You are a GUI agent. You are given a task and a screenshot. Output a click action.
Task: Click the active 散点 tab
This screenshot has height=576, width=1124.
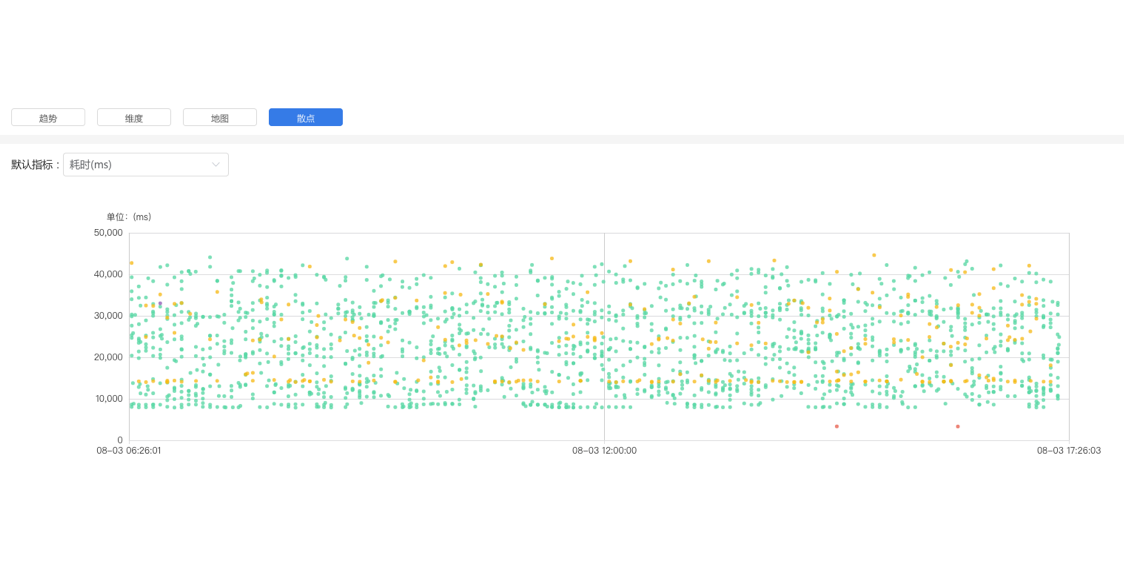[x=306, y=117]
